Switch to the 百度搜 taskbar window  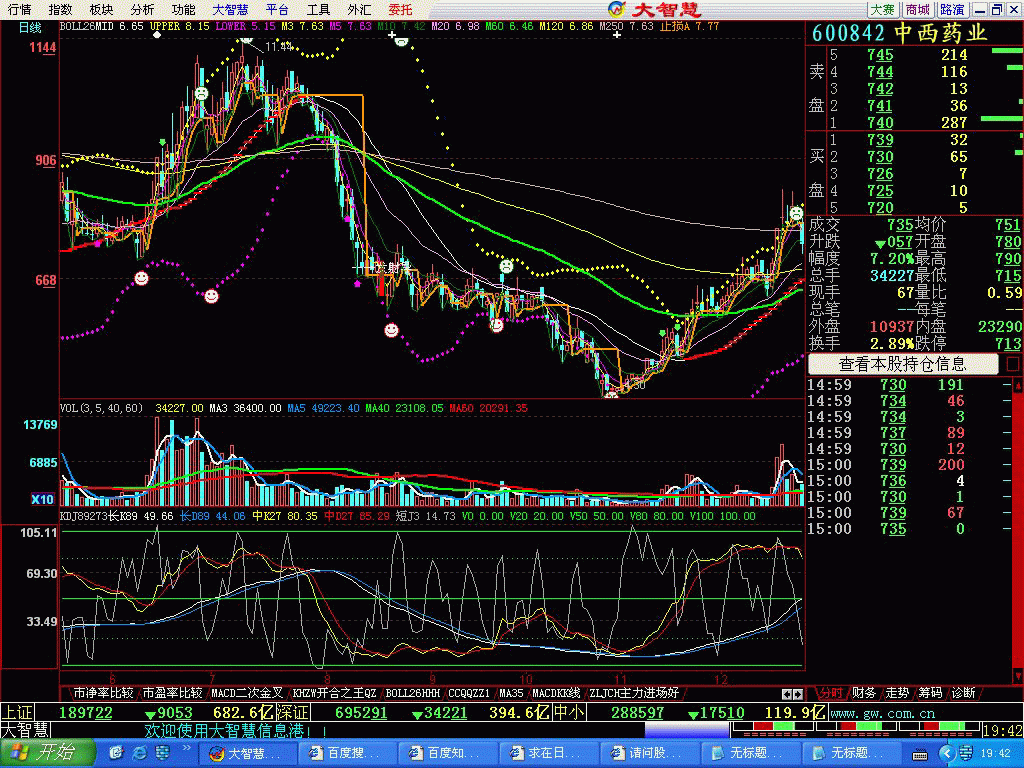coord(349,754)
